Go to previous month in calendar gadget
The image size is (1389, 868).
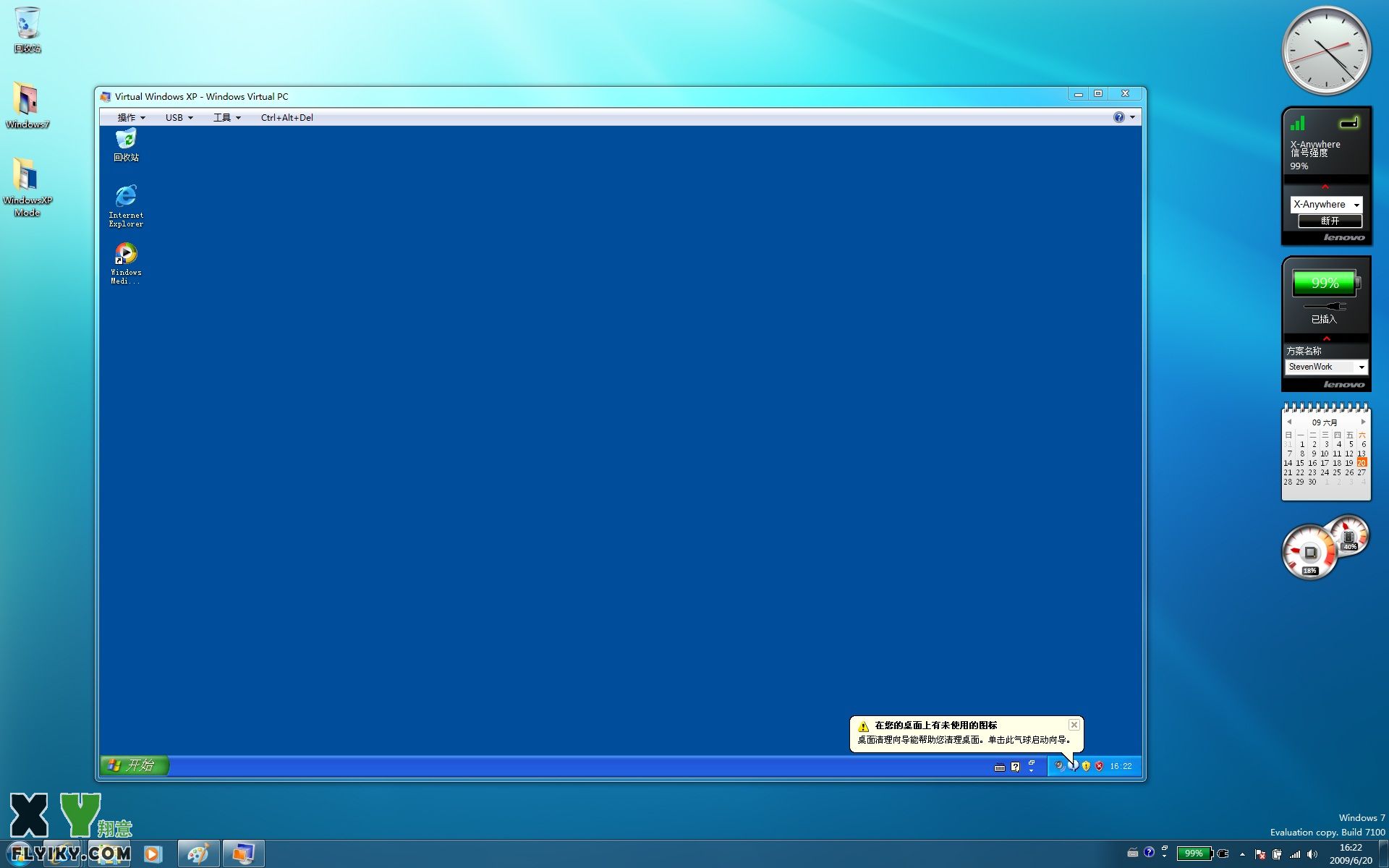click(1289, 422)
